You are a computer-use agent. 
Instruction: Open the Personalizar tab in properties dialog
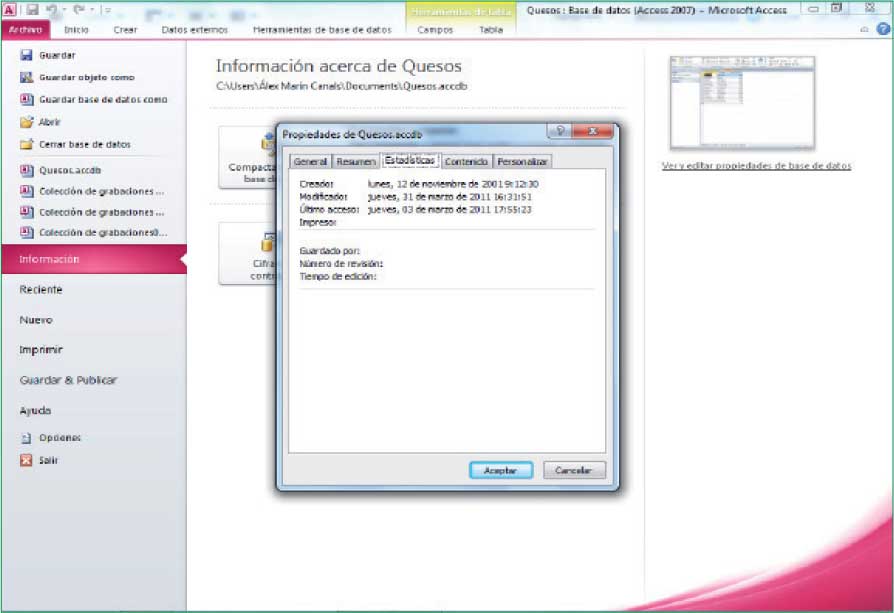(523, 161)
